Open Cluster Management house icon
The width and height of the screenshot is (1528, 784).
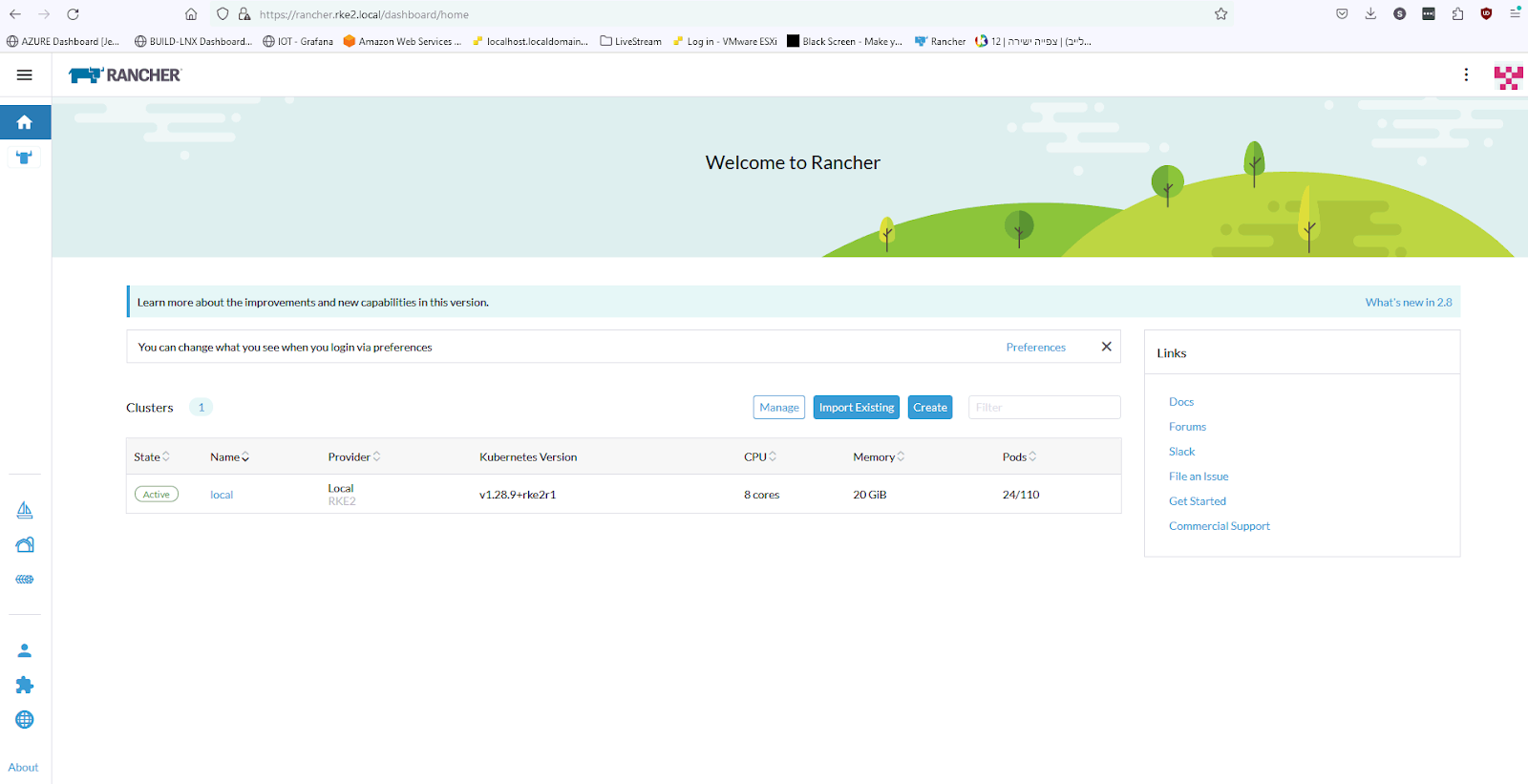pos(25,545)
